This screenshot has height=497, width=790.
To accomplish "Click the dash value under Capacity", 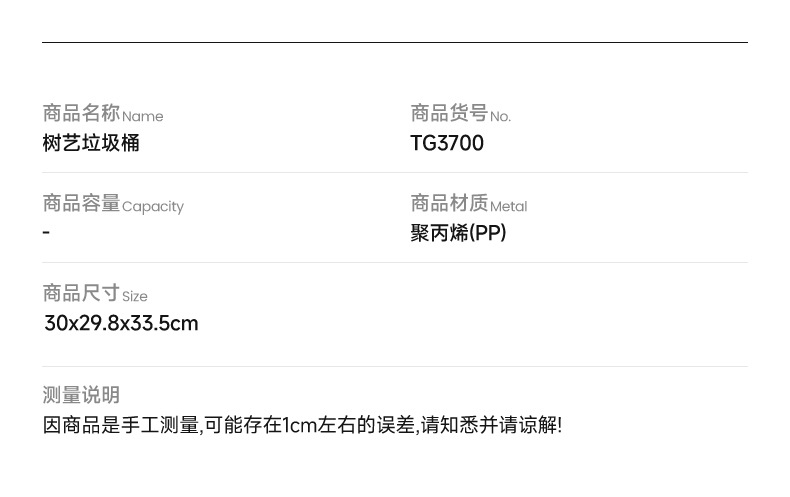I will 46,232.
